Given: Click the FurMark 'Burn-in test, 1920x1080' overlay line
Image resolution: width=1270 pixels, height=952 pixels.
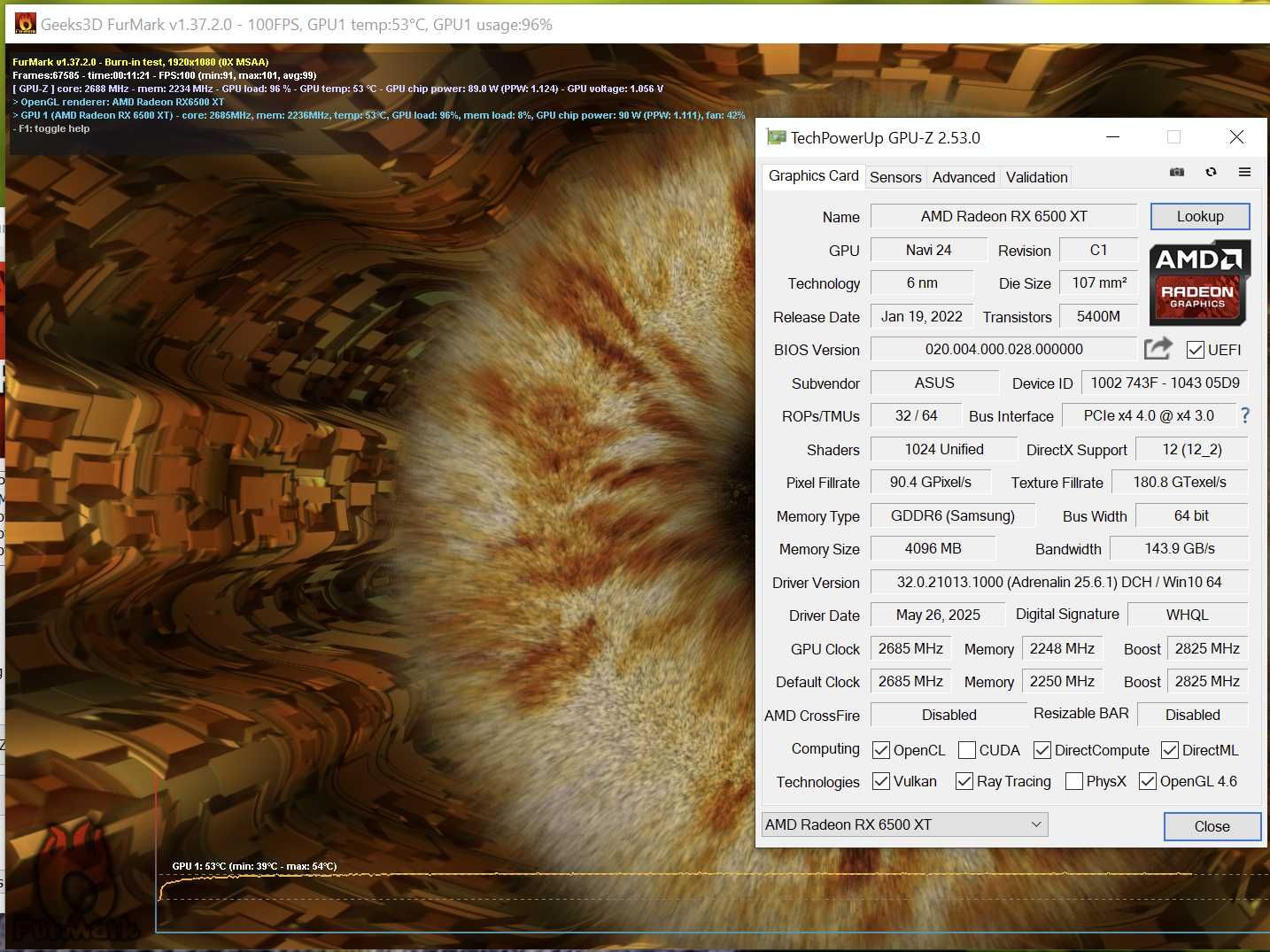Looking at the screenshot, I should [x=141, y=62].
